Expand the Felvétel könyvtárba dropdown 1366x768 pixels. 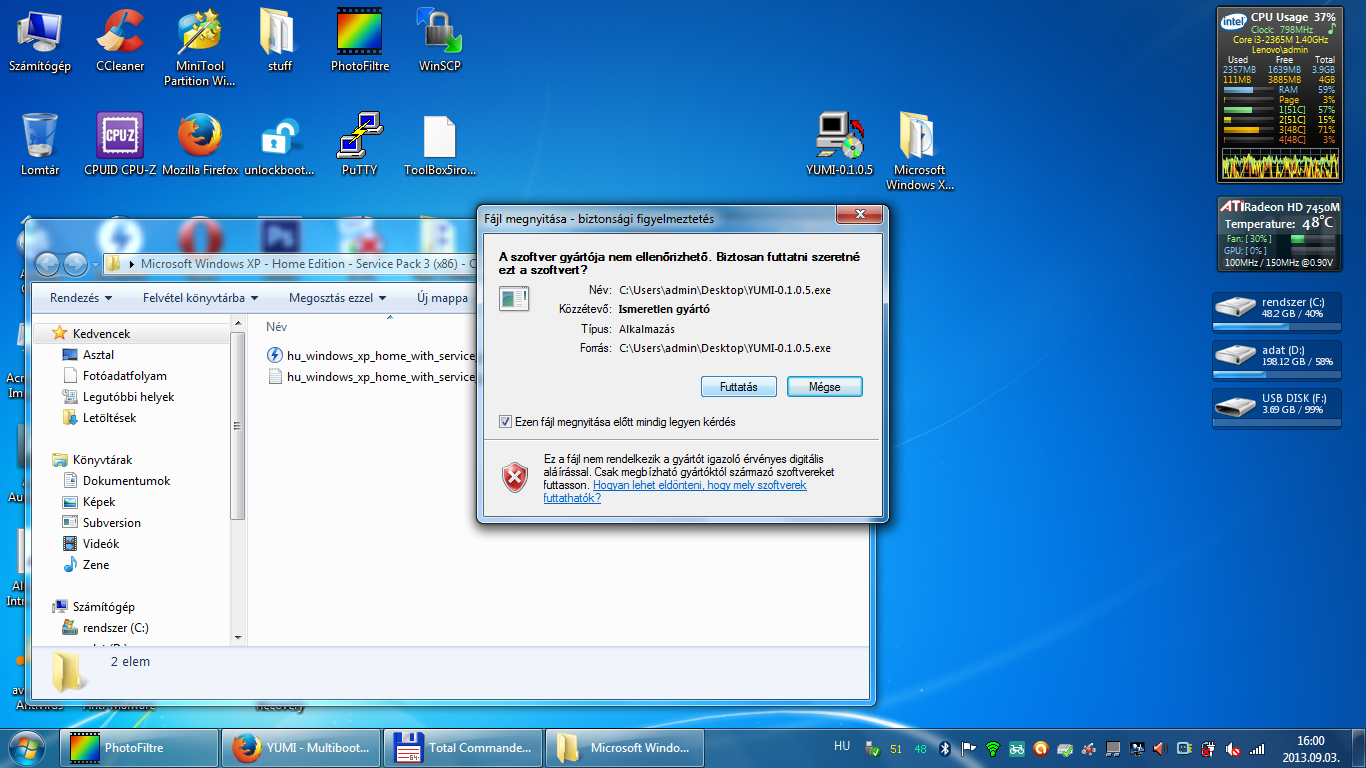click(x=200, y=298)
